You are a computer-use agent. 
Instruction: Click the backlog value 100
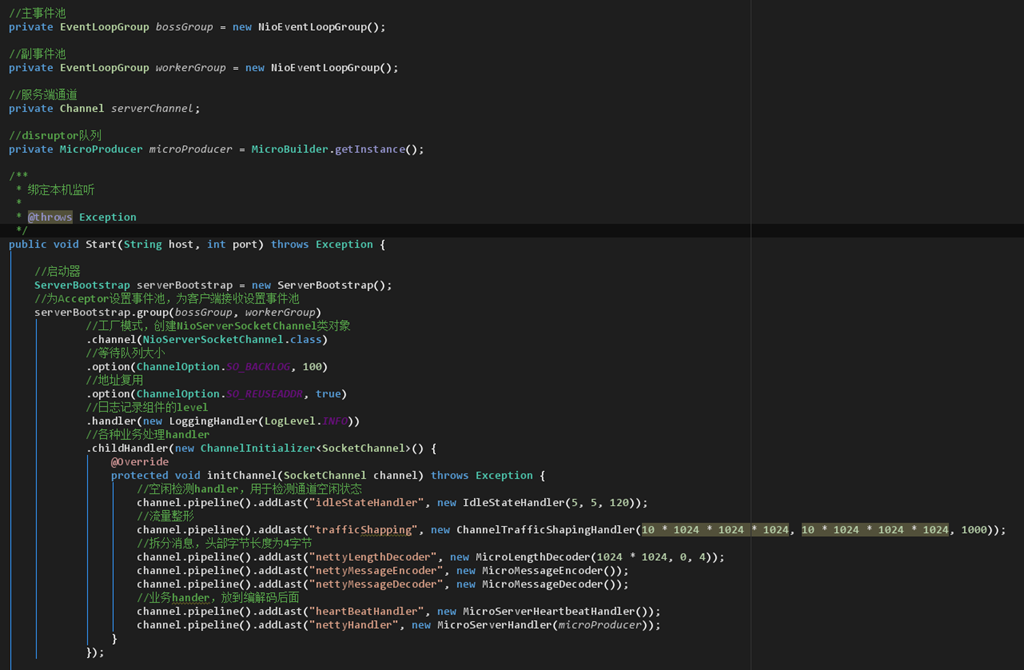tap(312, 367)
